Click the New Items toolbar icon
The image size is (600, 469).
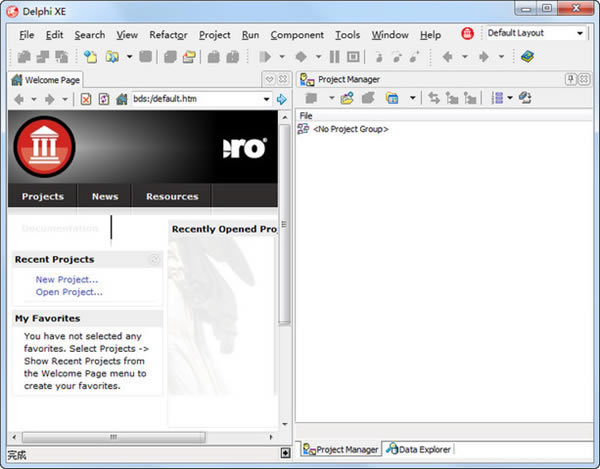click(90, 57)
